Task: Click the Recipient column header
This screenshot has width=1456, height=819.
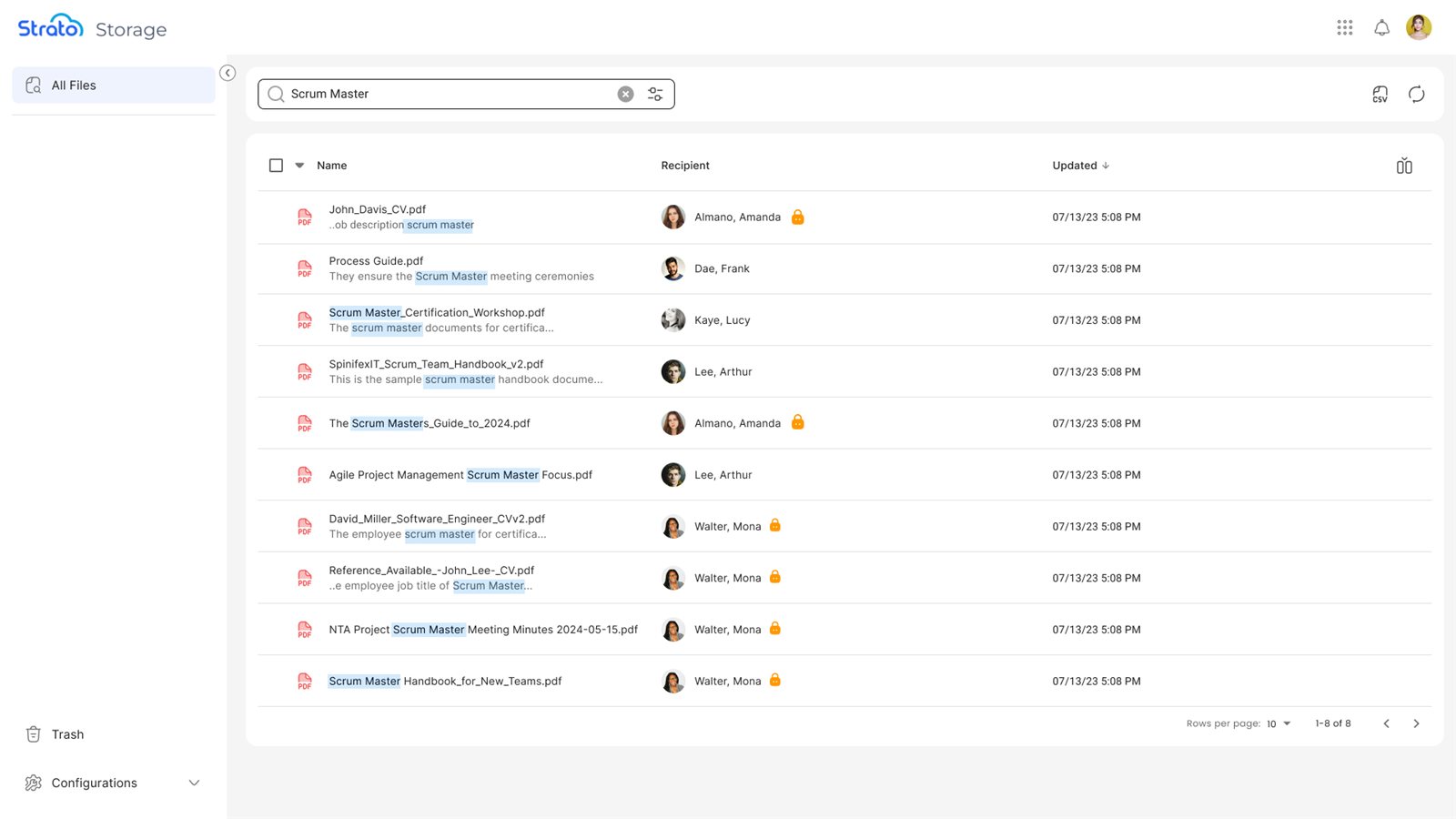Action: point(685,166)
